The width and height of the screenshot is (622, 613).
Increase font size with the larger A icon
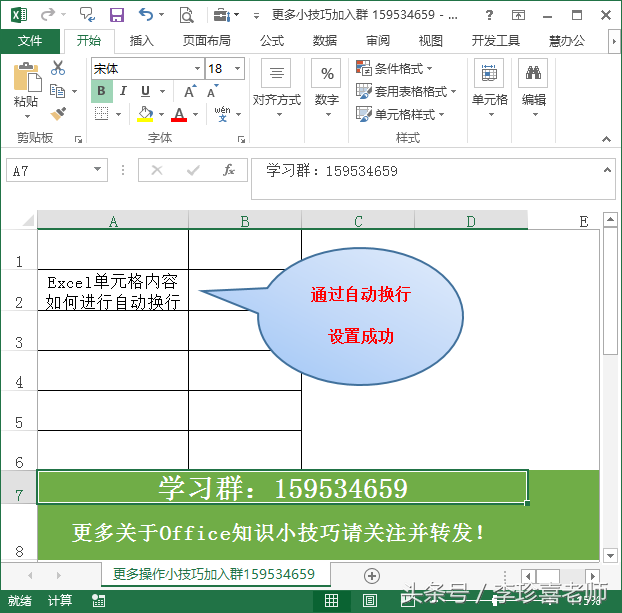point(190,92)
